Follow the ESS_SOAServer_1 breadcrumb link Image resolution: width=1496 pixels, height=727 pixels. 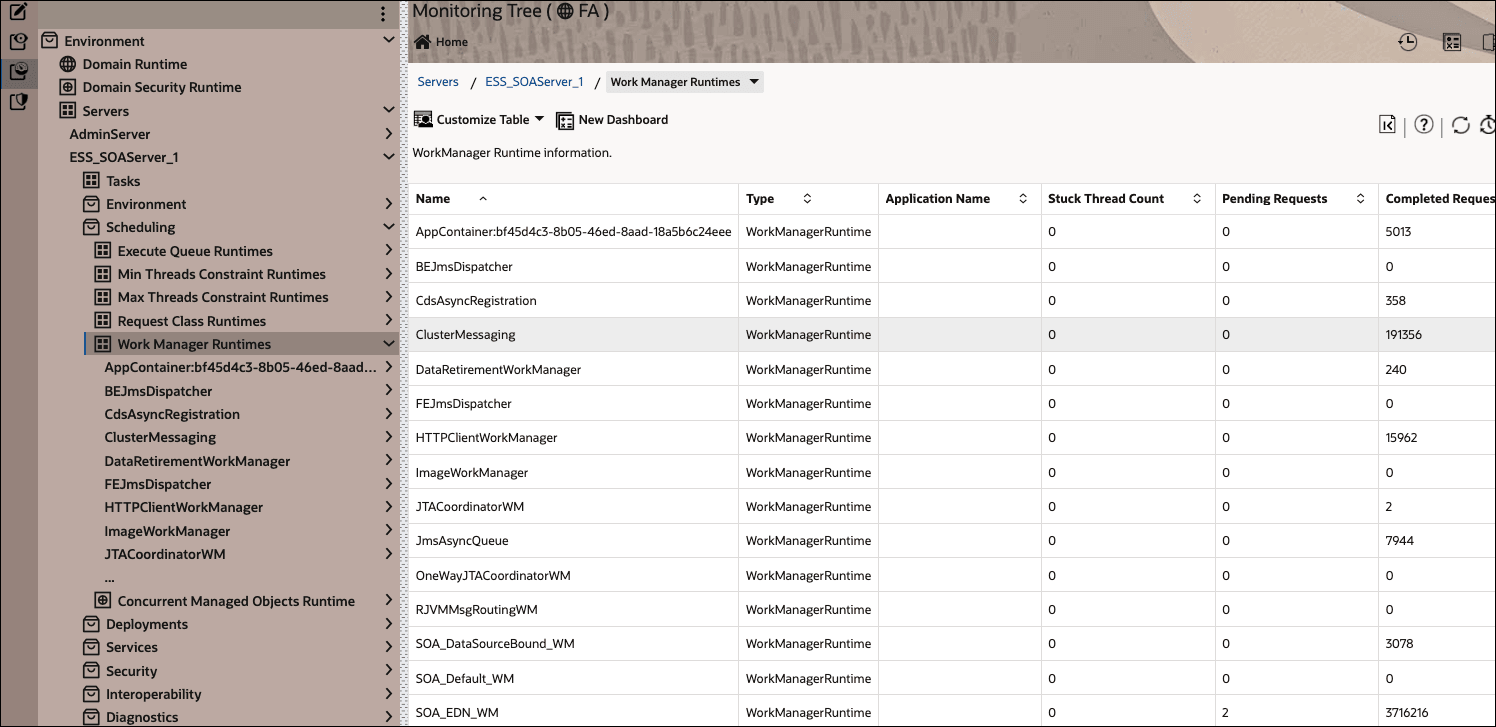coord(534,82)
